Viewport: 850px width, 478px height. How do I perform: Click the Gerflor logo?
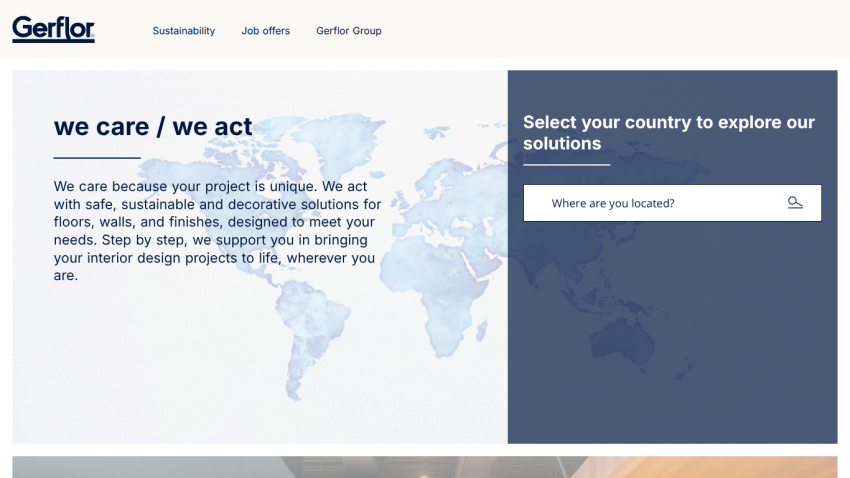pyautogui.click(x=53, y=29)
